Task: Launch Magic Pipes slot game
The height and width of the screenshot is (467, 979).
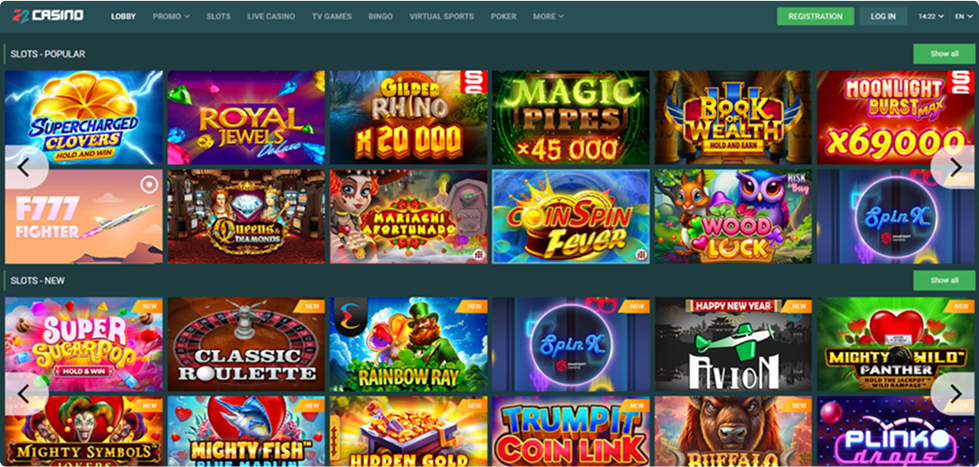Action: (571, 117)
